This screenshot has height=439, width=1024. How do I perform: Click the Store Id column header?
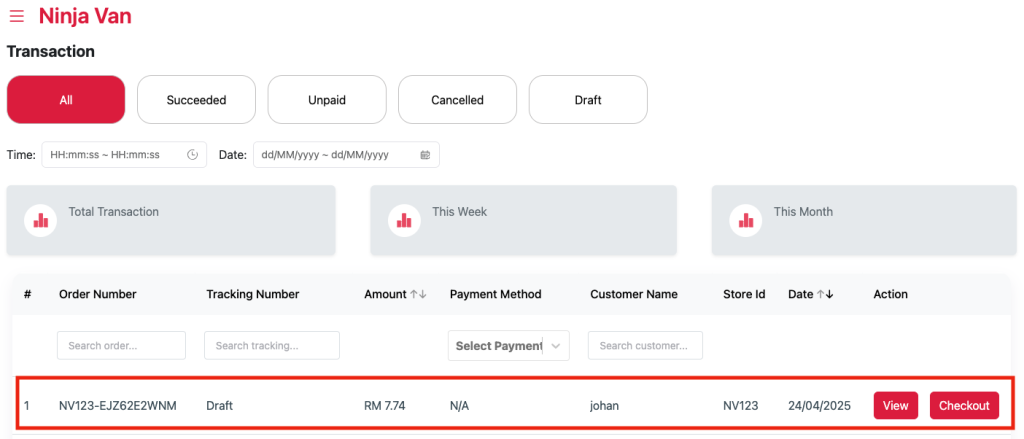tap(744, 295)
